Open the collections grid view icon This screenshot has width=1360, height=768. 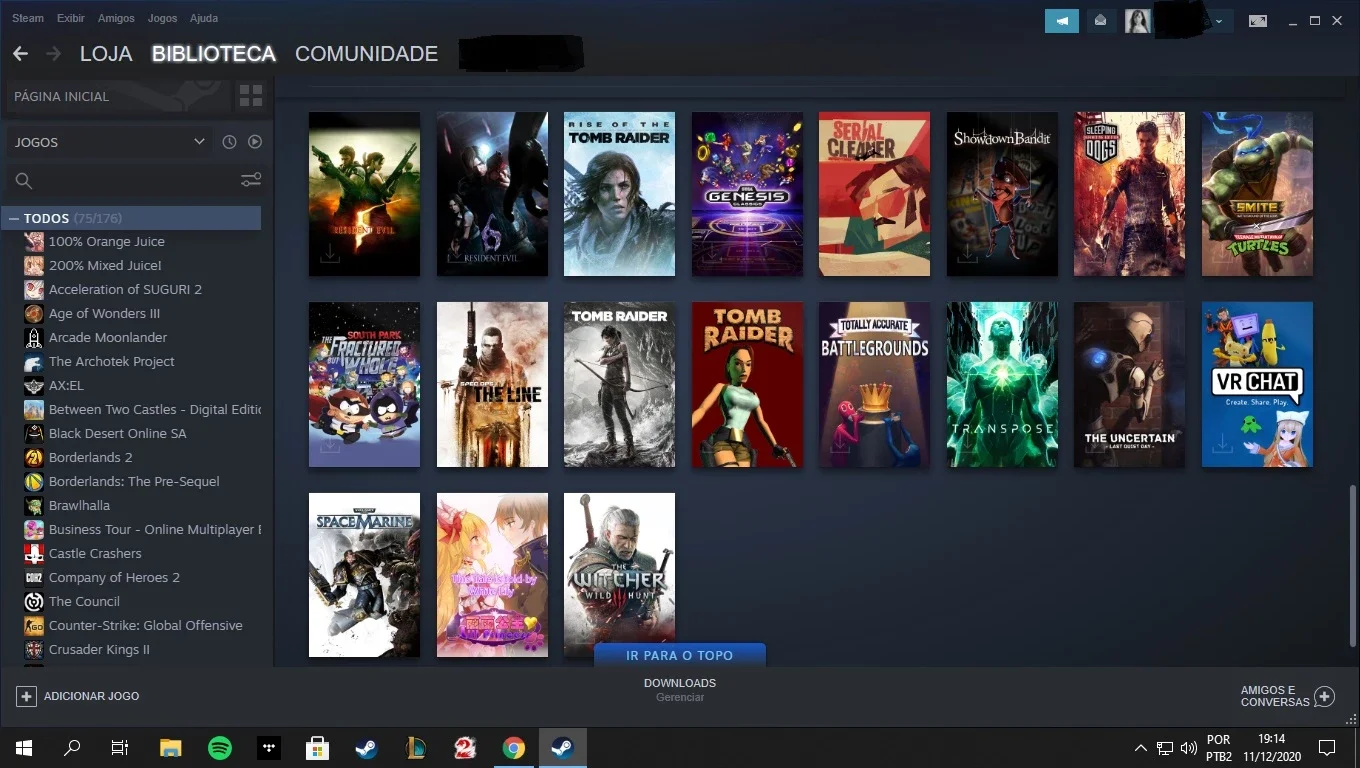[251, 96]
